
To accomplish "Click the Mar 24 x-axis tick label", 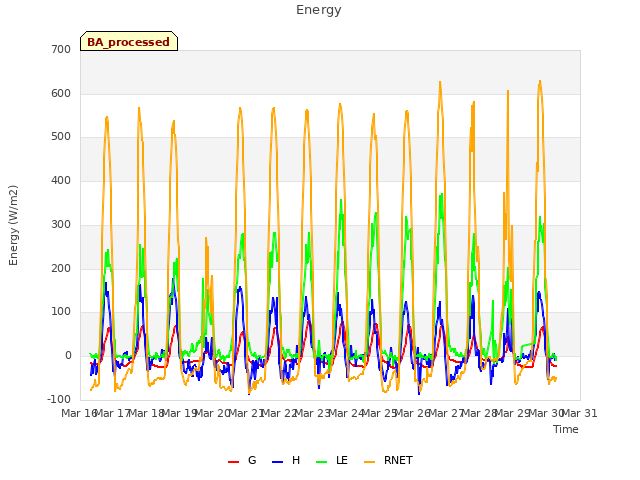I will [347, 413].
